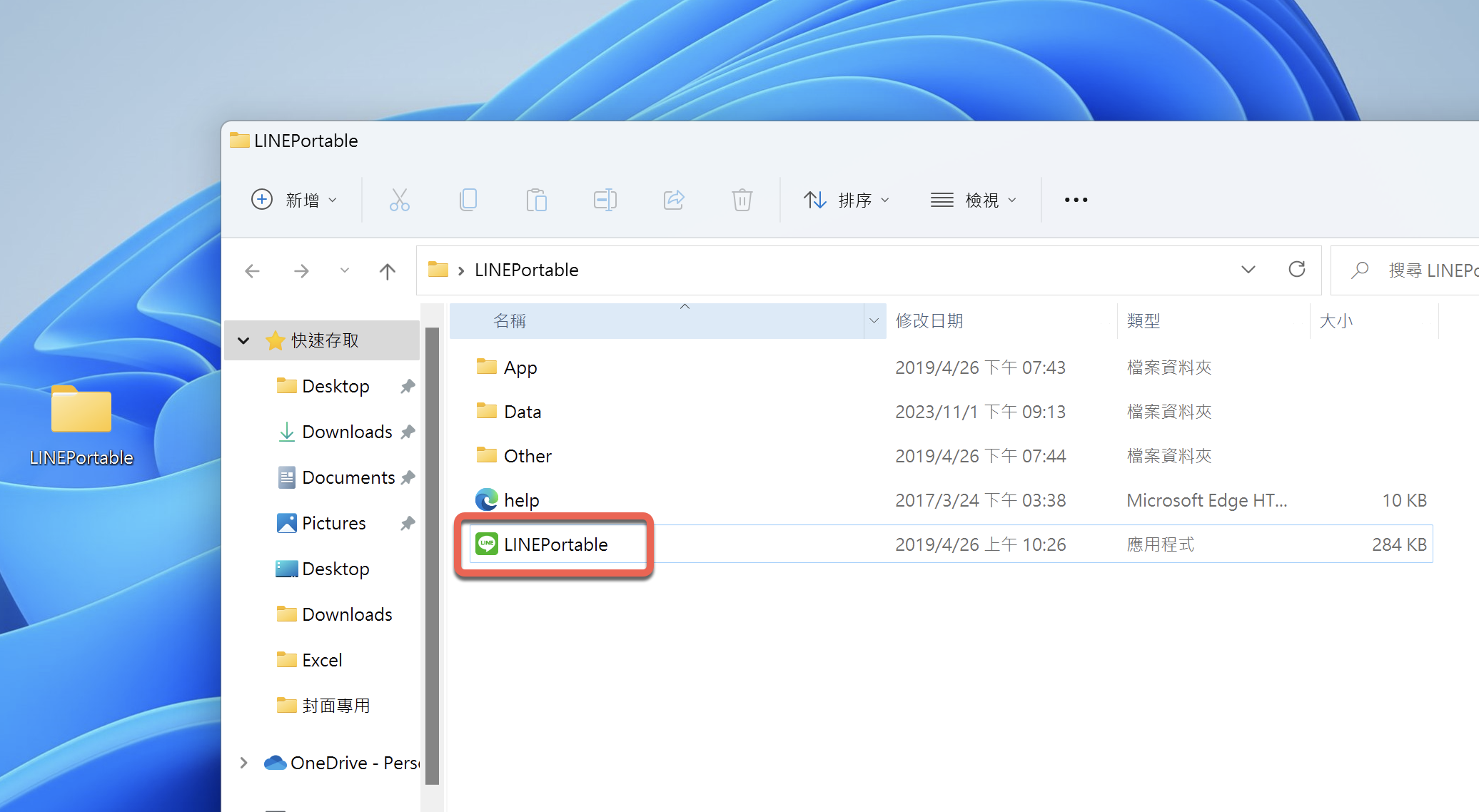Open the three-dots more options menu
Image resolution: width=1479 pixels, height=812 pixels.
tap(1076, 200)
